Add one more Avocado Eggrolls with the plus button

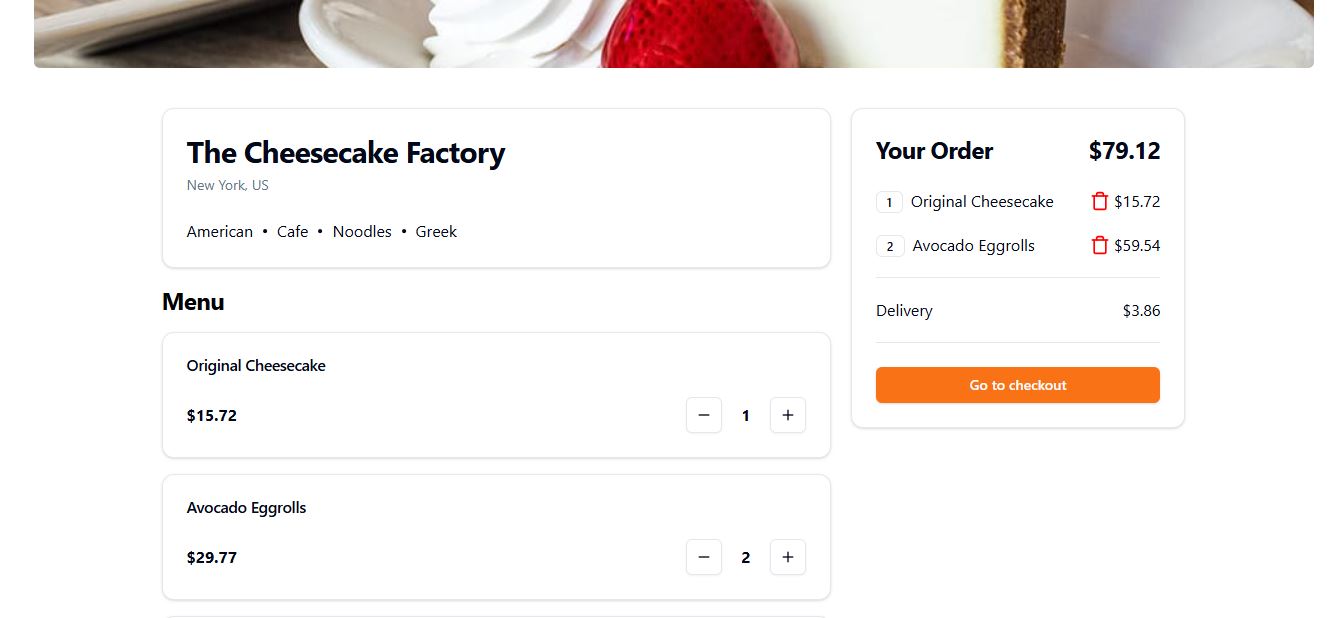[788, 557]
